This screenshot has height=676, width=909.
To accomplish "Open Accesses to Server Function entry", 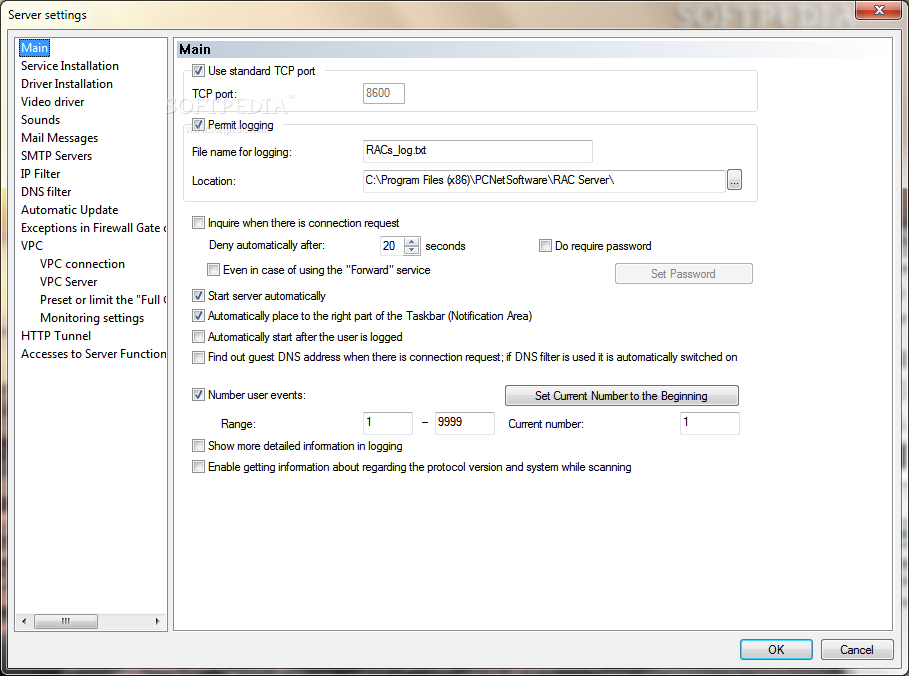I will pos(93,354).
